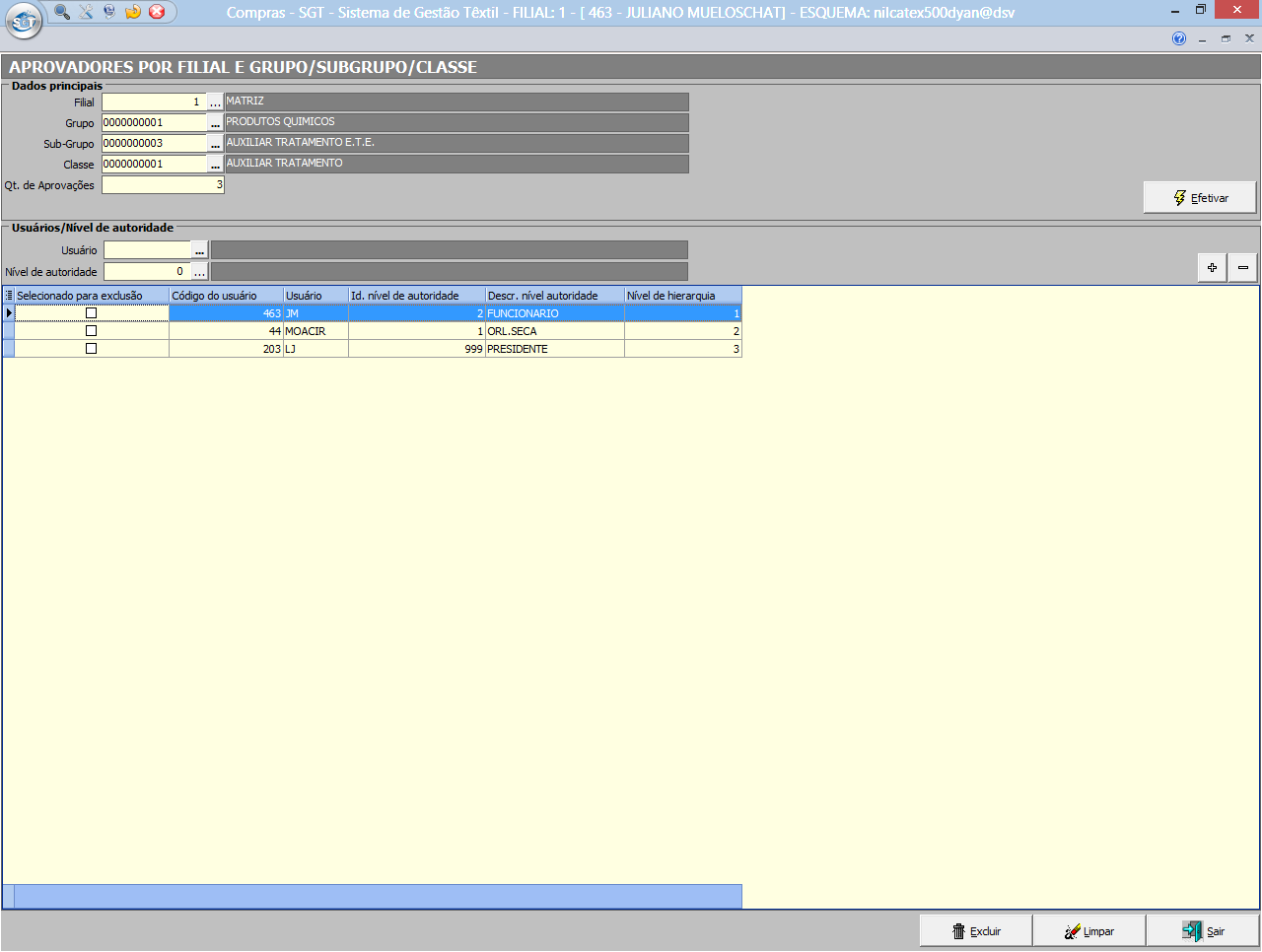Open the magnifying glass search tool
This screenshot has height=952, width=1262.
tap(62, 12)
